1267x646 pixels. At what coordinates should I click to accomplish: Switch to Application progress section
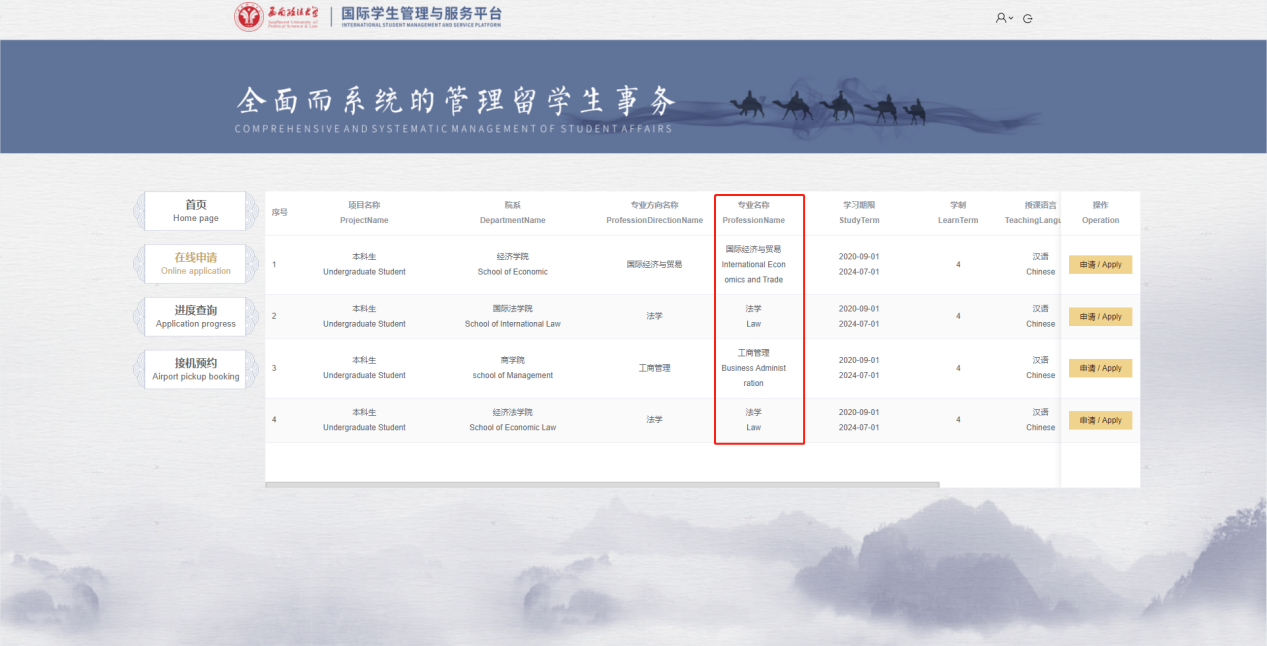pos(194,316)
